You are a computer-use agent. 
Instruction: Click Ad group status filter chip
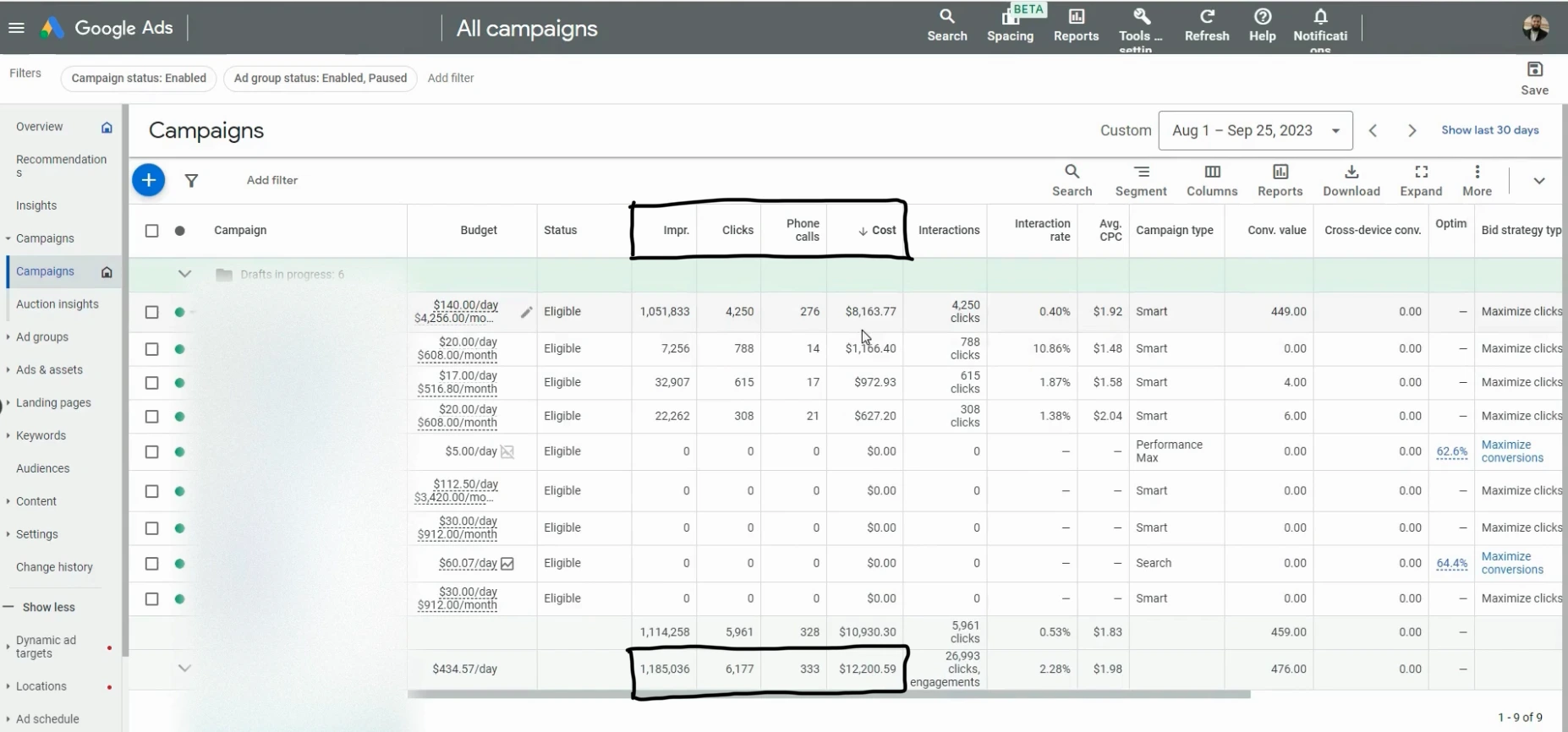coord(320,79)
